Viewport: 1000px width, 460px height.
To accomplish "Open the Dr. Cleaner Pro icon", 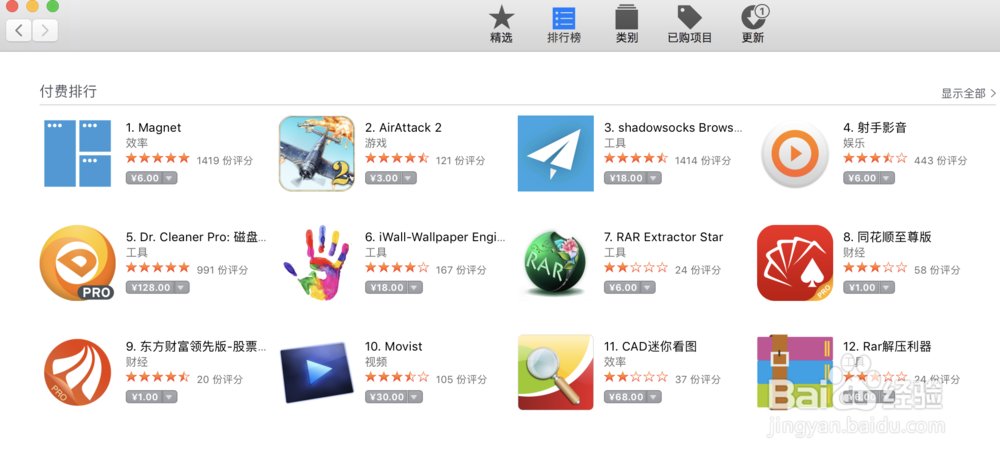I will (x=77, y=263).
